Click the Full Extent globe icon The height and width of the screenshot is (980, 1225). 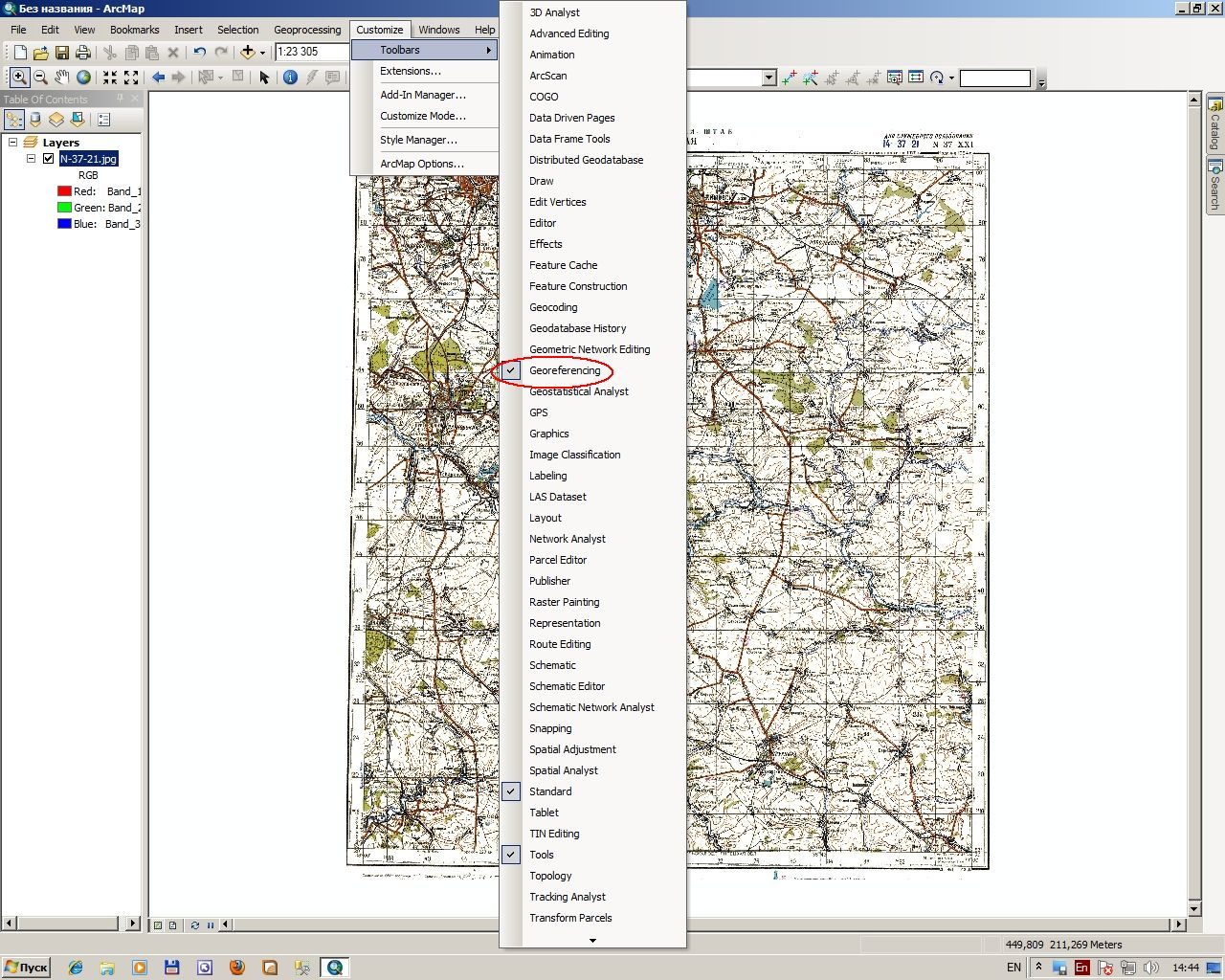pyautogui.click(x=83, y=78)
